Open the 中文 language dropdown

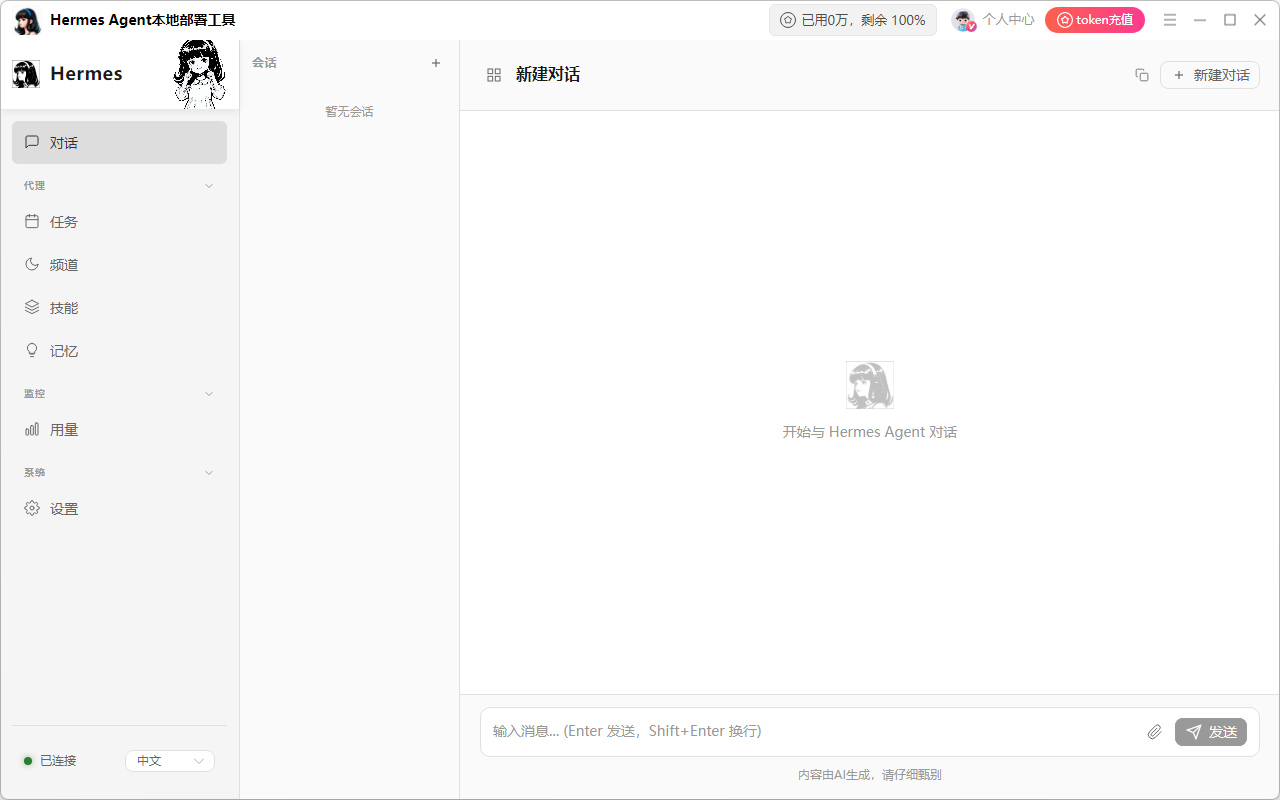click(x=170, y=761)
